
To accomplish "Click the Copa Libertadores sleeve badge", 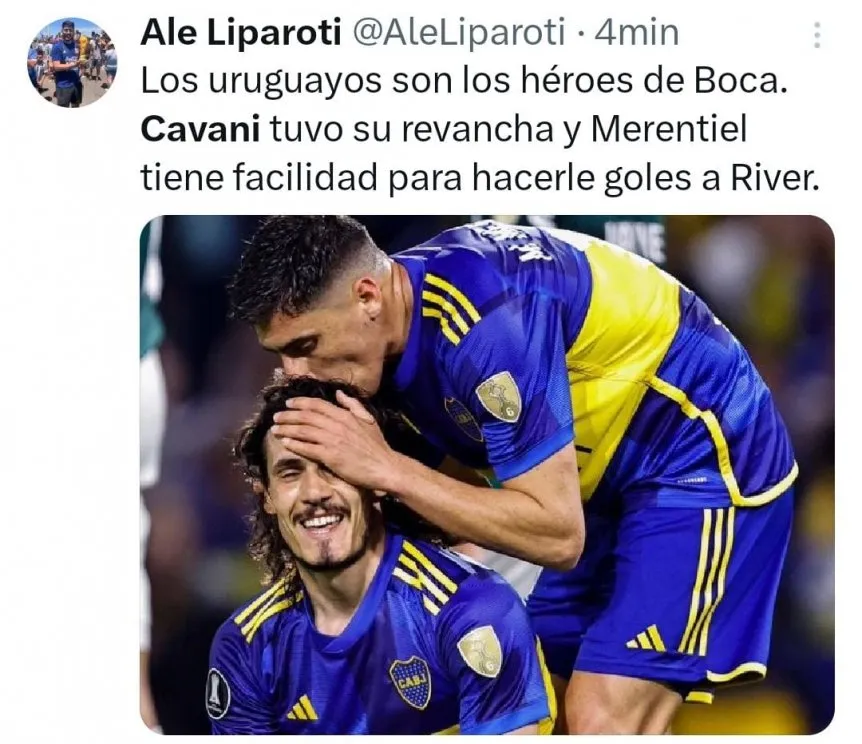I will (x=218, y=693).
